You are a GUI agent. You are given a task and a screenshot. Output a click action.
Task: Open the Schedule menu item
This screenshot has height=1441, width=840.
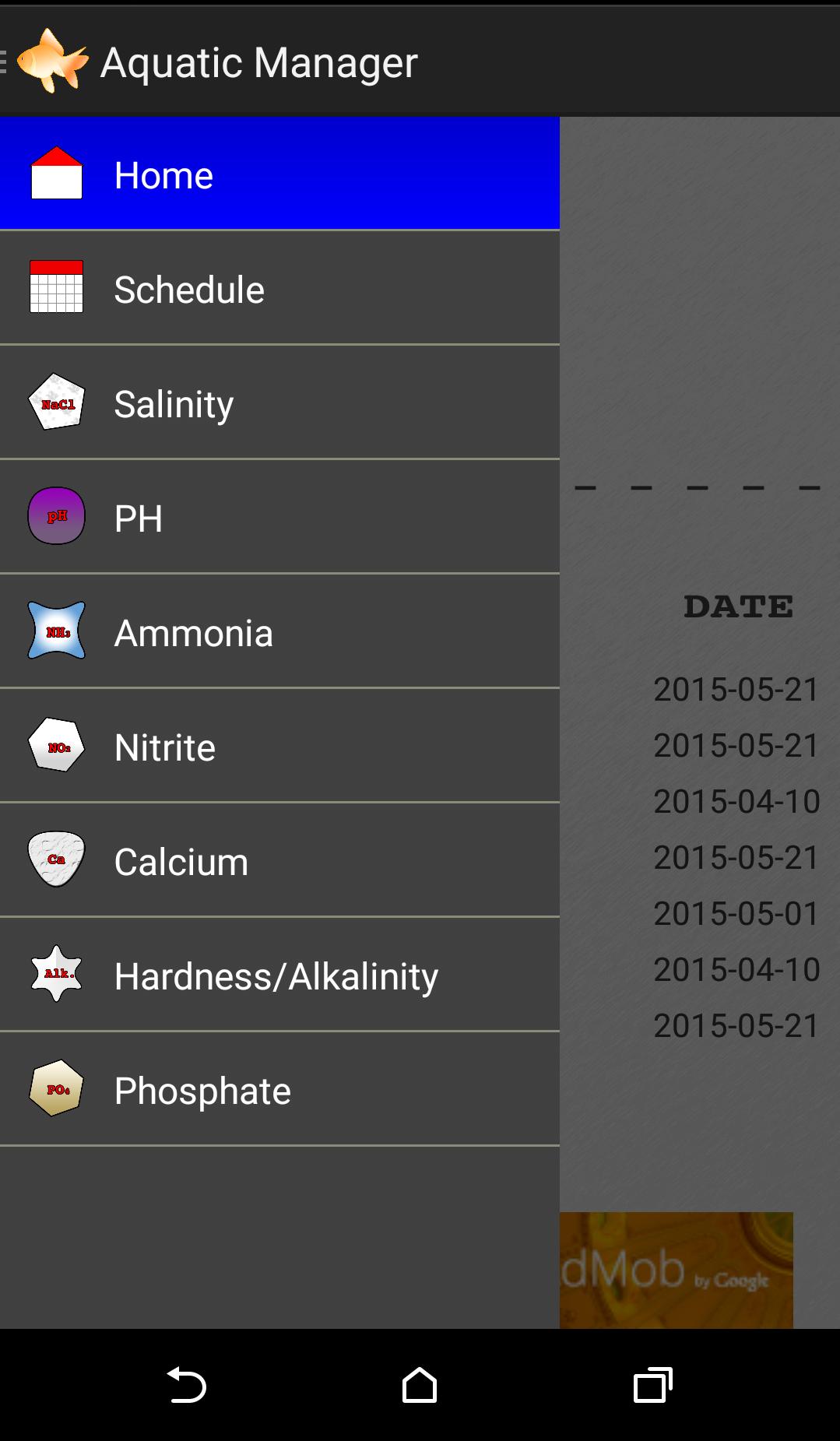[x=189, y=290]
